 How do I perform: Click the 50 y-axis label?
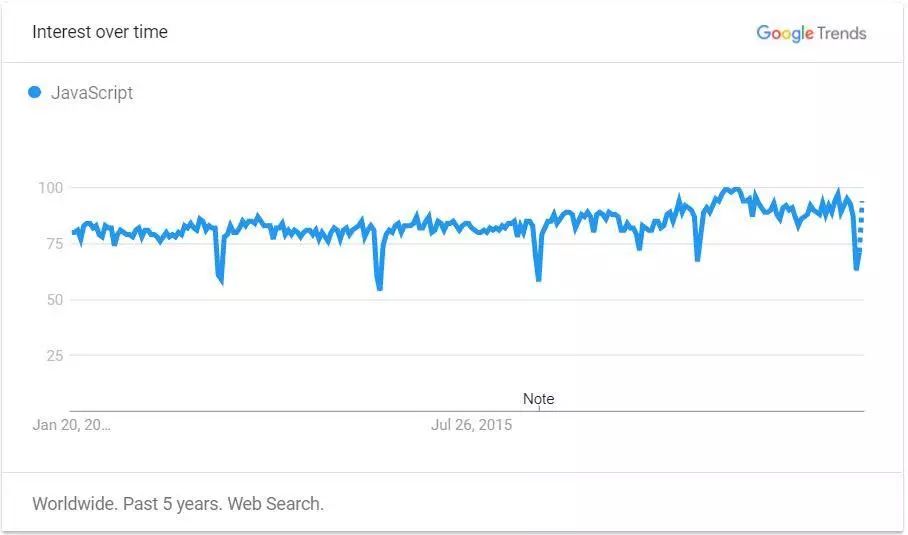point(54,299)
